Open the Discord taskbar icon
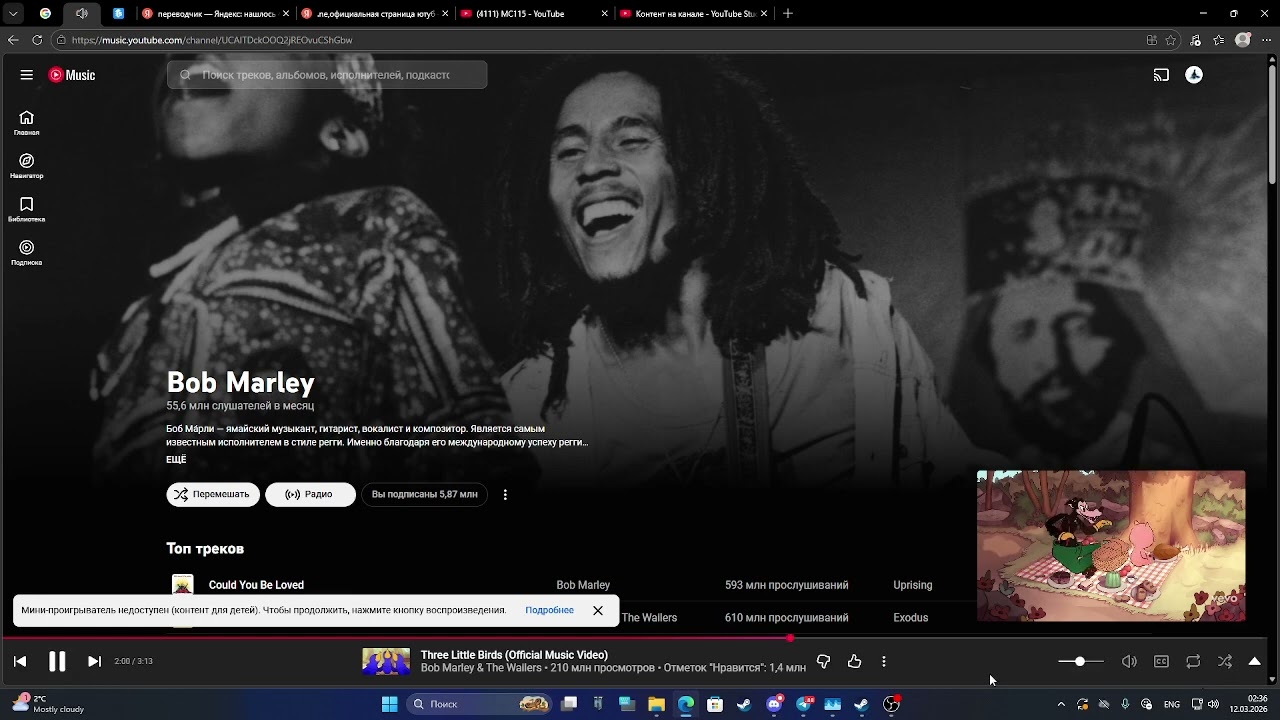Image resolution: width=1280 pixels, height=720 pixels. (774, 704)
